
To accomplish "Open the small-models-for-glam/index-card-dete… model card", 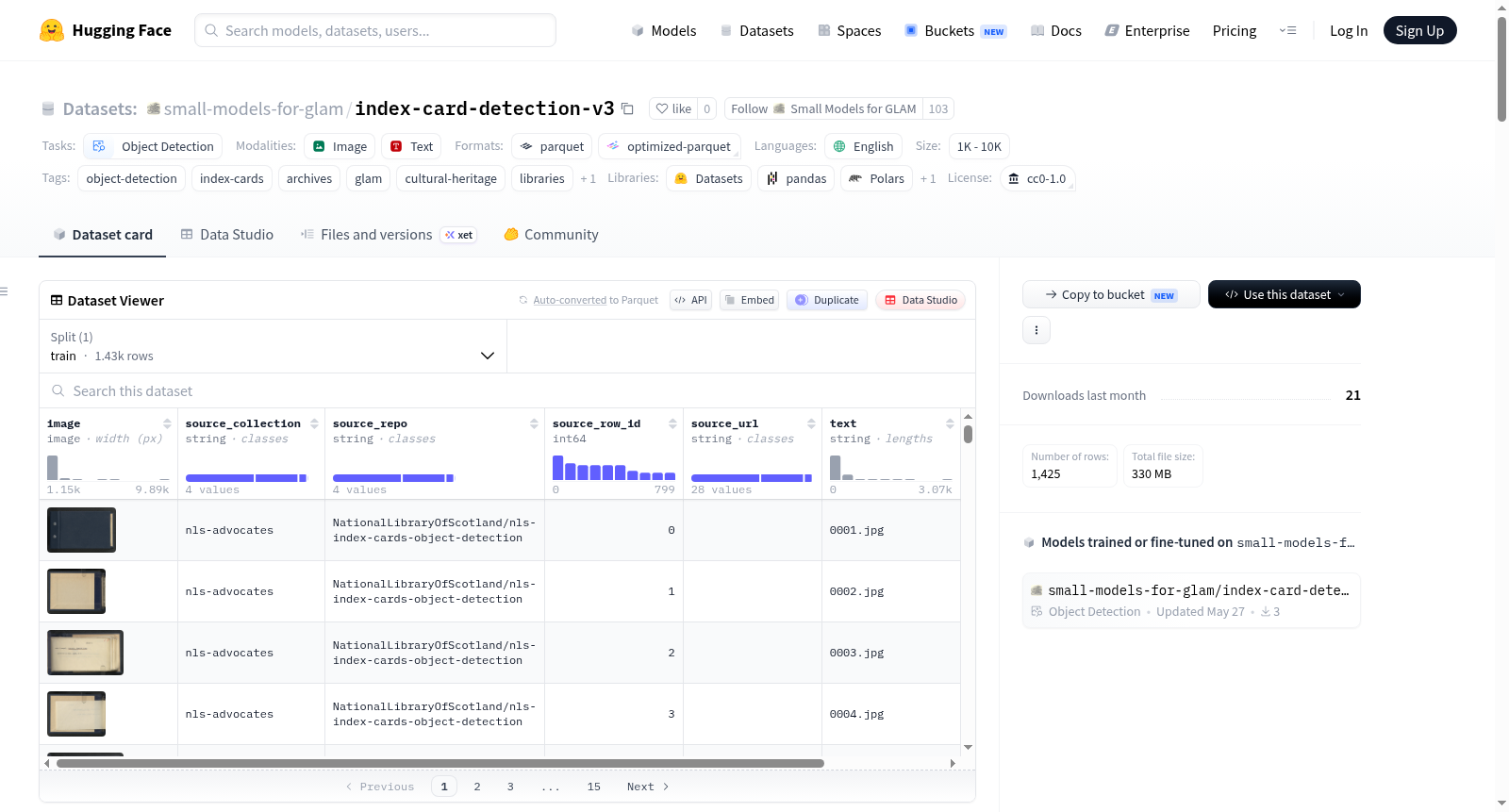I will [x=1191, y=601].
